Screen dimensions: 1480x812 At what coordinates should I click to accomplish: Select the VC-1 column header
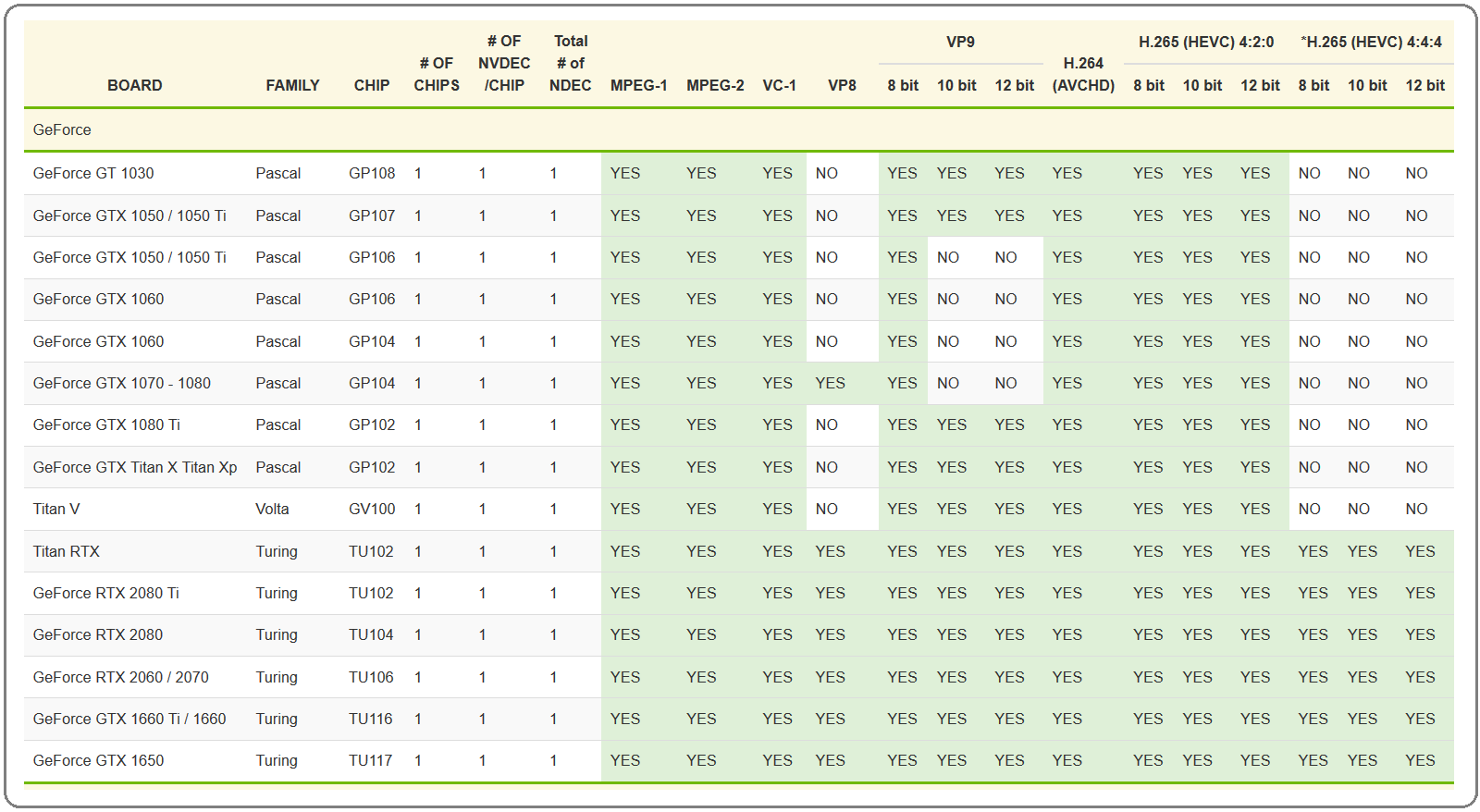click(x=779, y=85)
